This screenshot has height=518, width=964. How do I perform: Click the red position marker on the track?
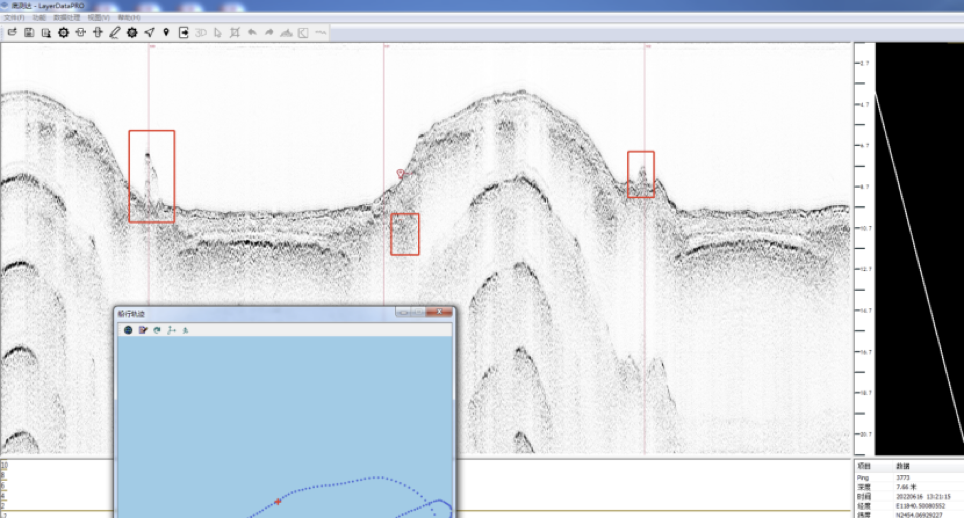(x=278, y=501)
